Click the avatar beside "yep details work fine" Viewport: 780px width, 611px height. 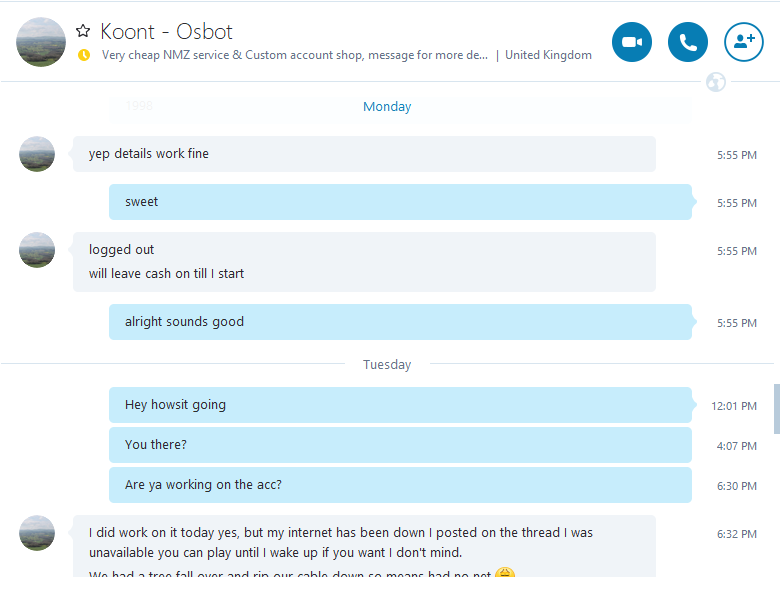(37, 154)
